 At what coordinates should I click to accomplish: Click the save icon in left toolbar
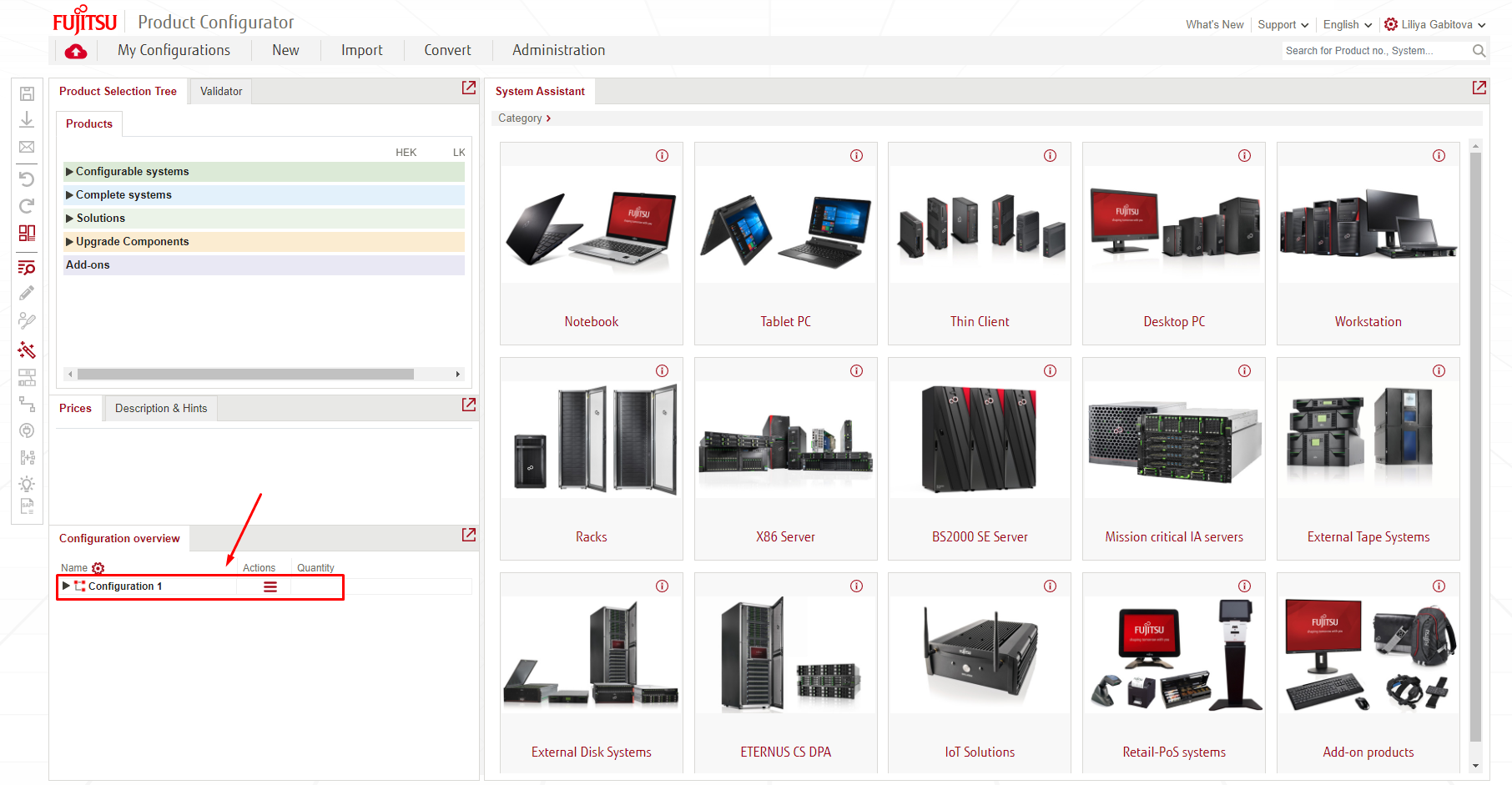click(x=27, y=93)
